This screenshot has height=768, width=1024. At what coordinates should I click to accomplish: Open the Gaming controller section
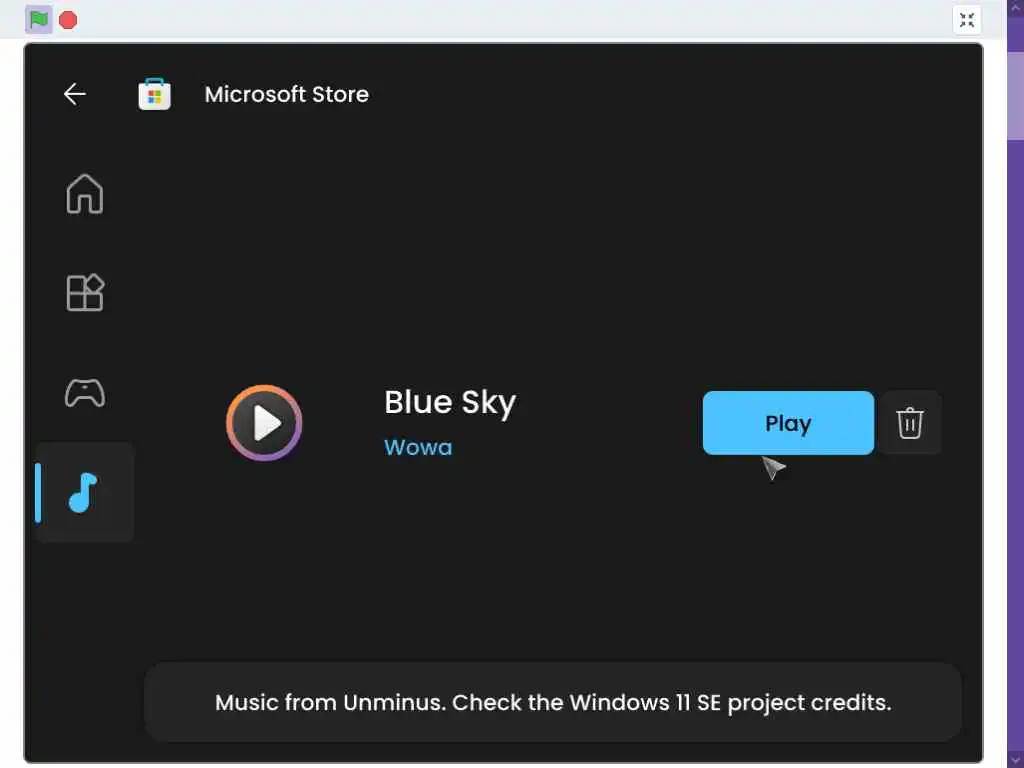click(x=85, y=392)
